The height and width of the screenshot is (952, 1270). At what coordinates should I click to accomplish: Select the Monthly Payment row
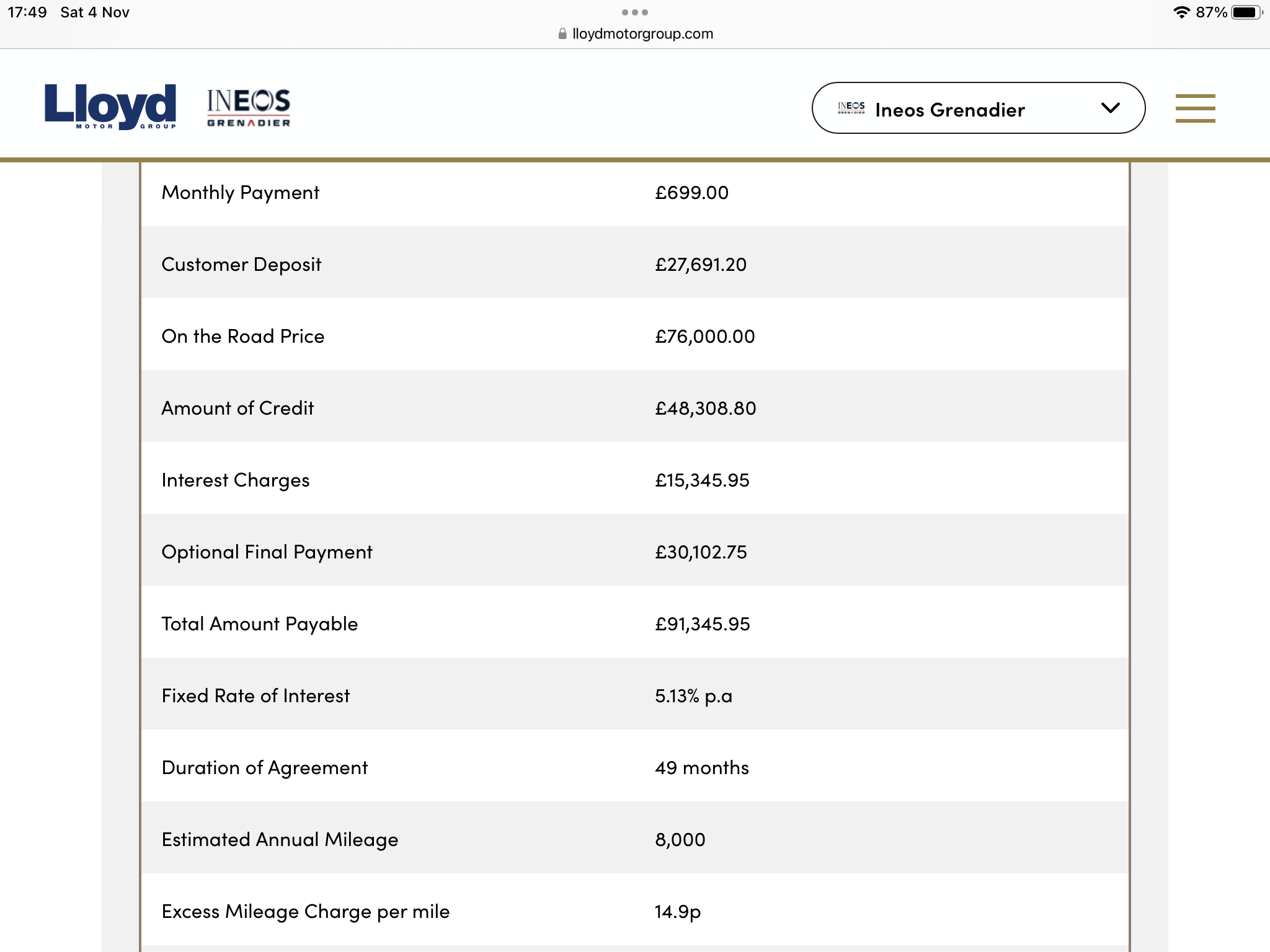(635, 193)
